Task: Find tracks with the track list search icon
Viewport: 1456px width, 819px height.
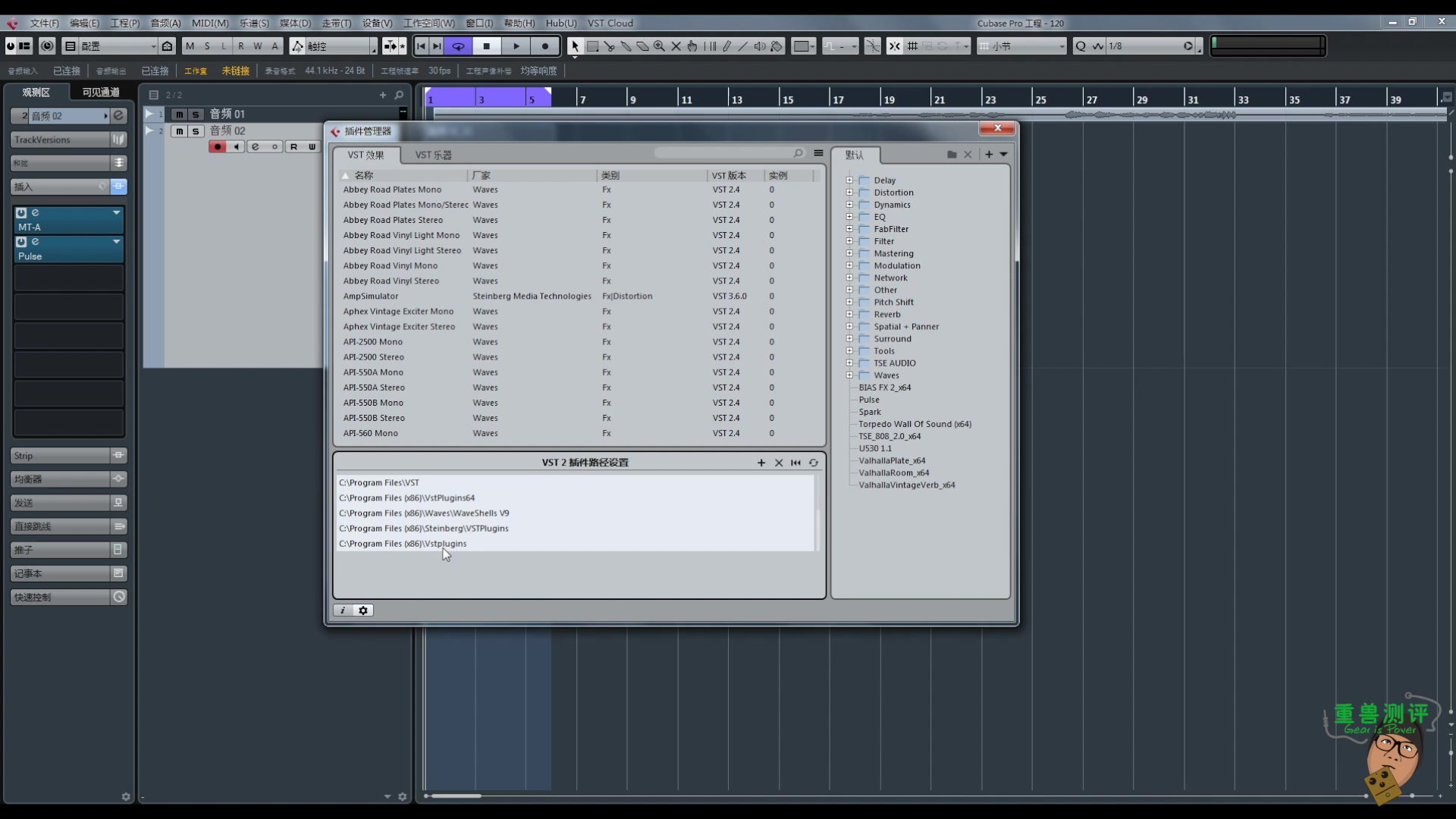Action: coord(399,95)
